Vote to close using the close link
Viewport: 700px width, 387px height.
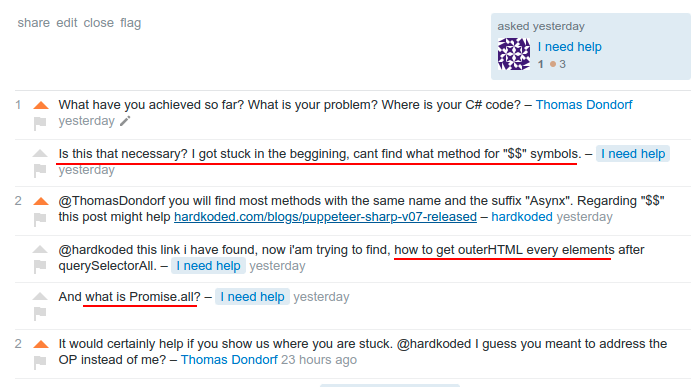[x=99, y=23]
